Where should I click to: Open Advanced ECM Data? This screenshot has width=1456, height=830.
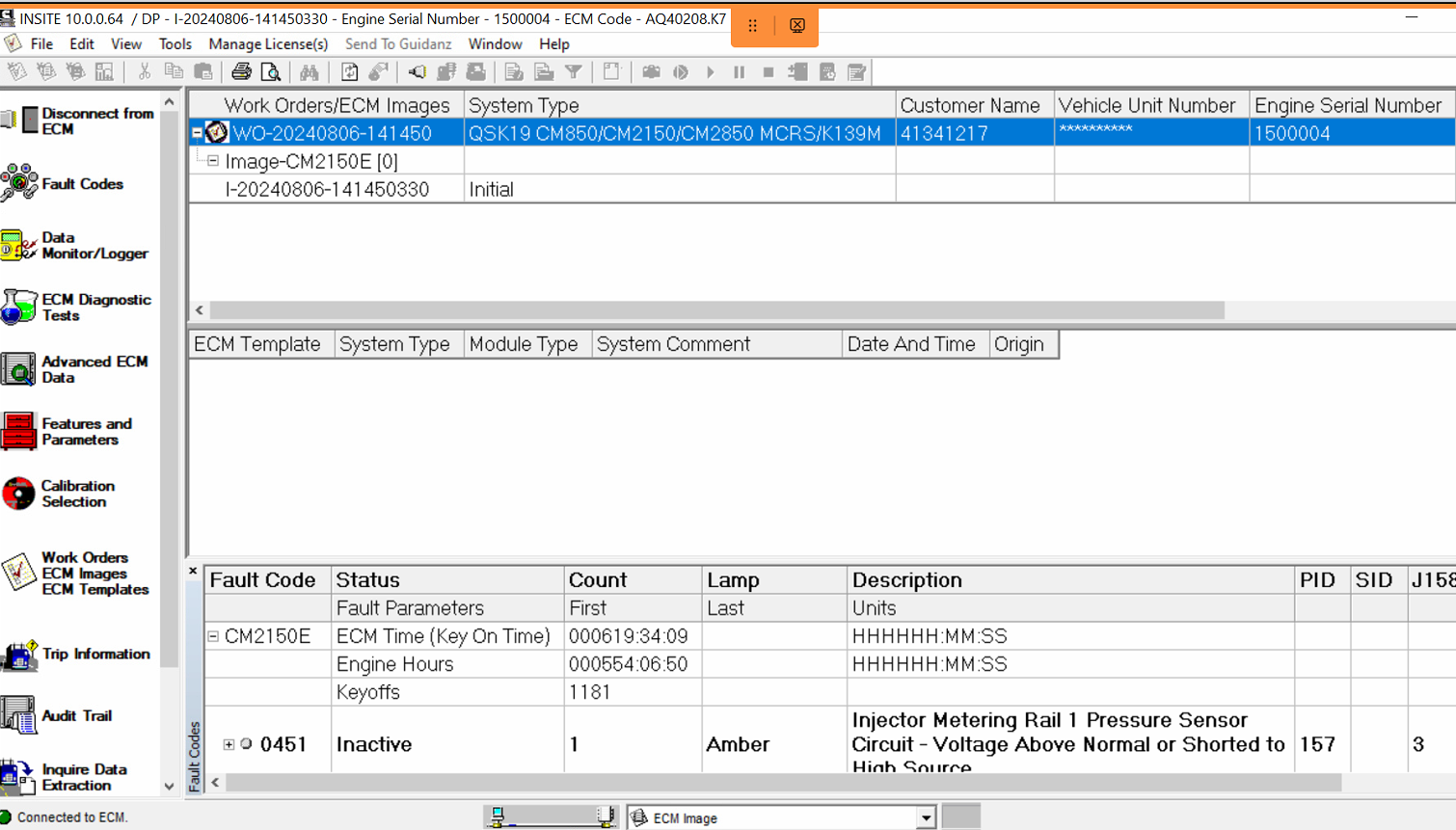pyautogui.click(x=75, y=369)
